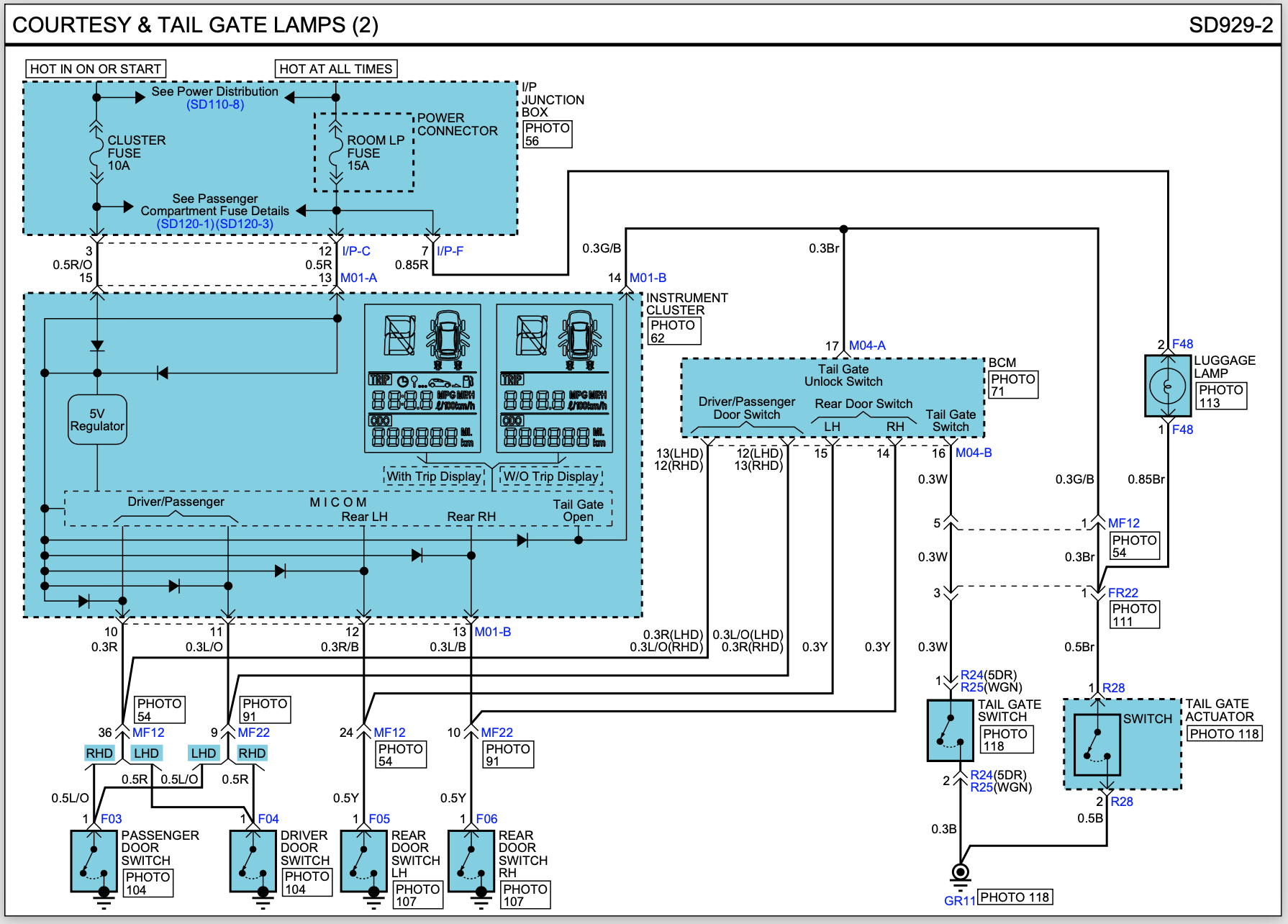Click the F06 connector label
Screen dimensions: 1288x924
pos(486,819)
